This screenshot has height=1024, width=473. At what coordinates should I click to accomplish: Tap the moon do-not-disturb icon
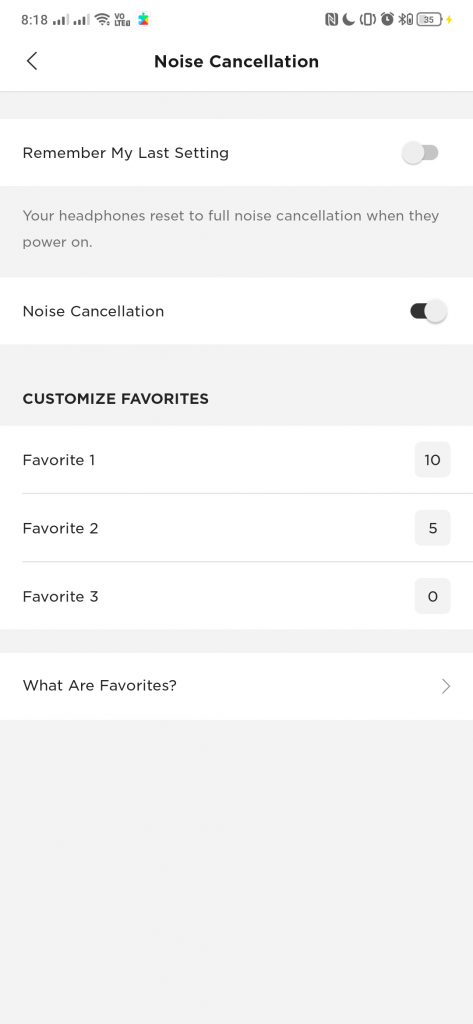point(349,20)
